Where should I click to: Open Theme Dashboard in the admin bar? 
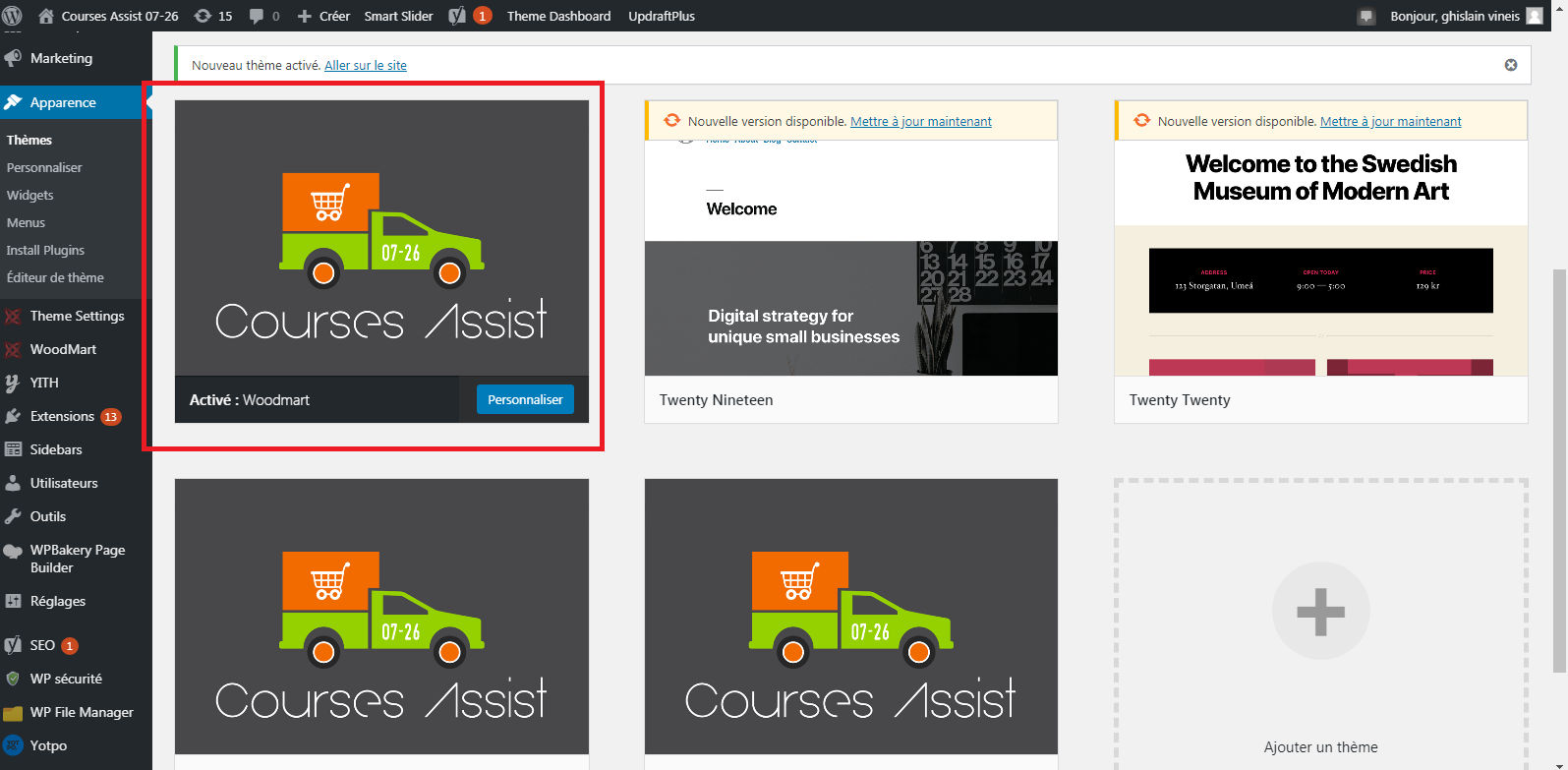click(x=558, y=16)
